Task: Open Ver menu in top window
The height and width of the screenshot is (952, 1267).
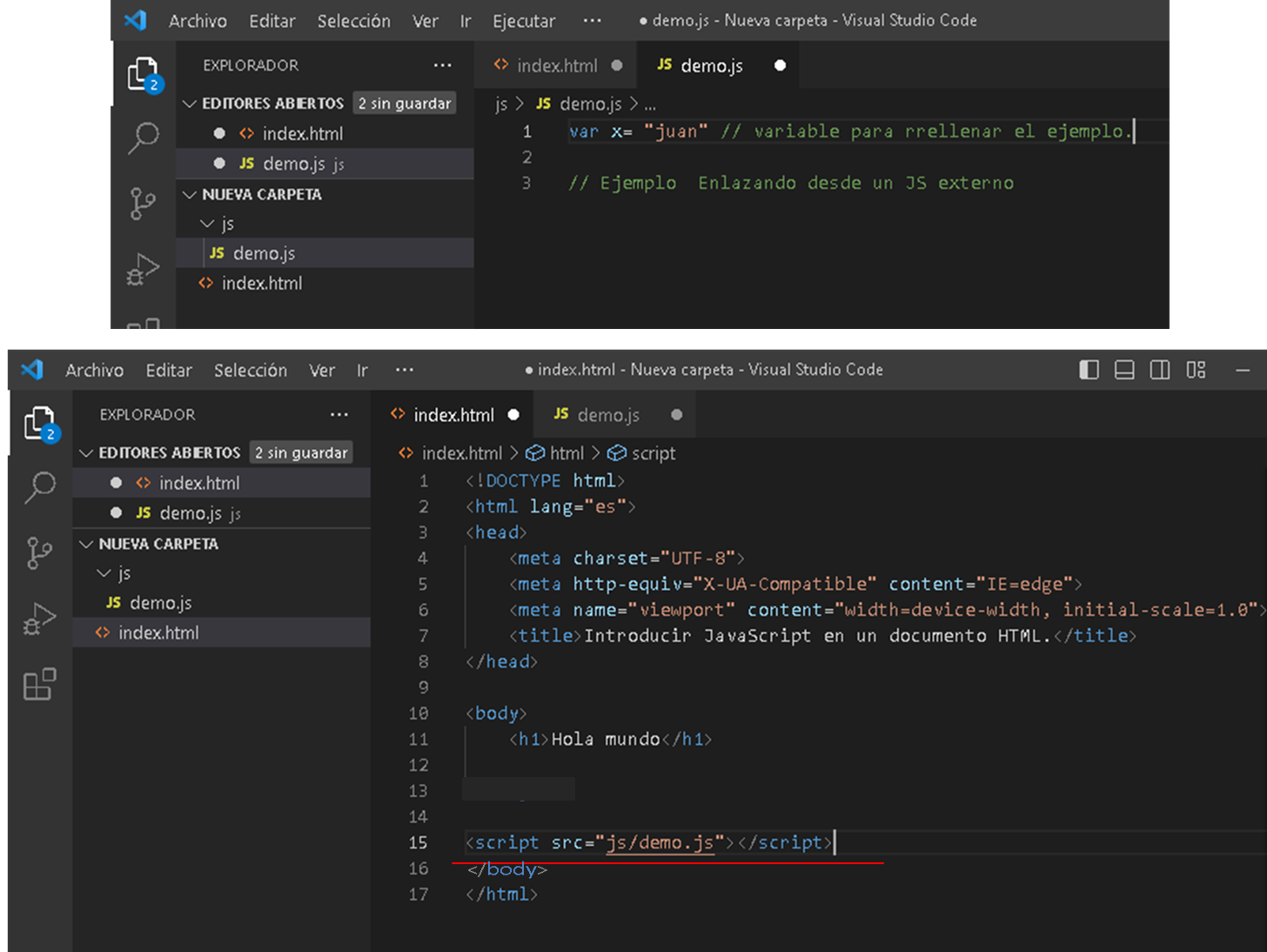Action: 426,21
